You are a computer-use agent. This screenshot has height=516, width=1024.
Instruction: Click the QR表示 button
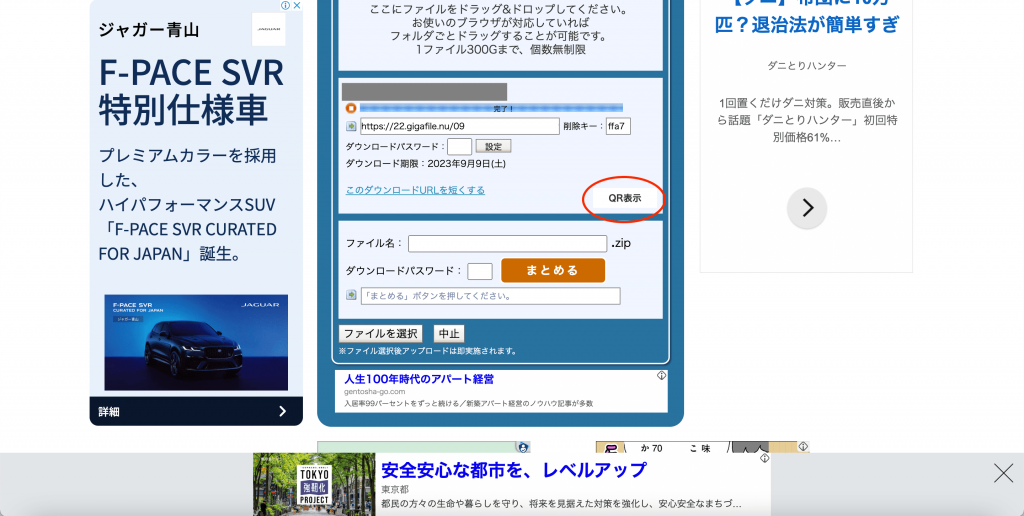point(625,198)
